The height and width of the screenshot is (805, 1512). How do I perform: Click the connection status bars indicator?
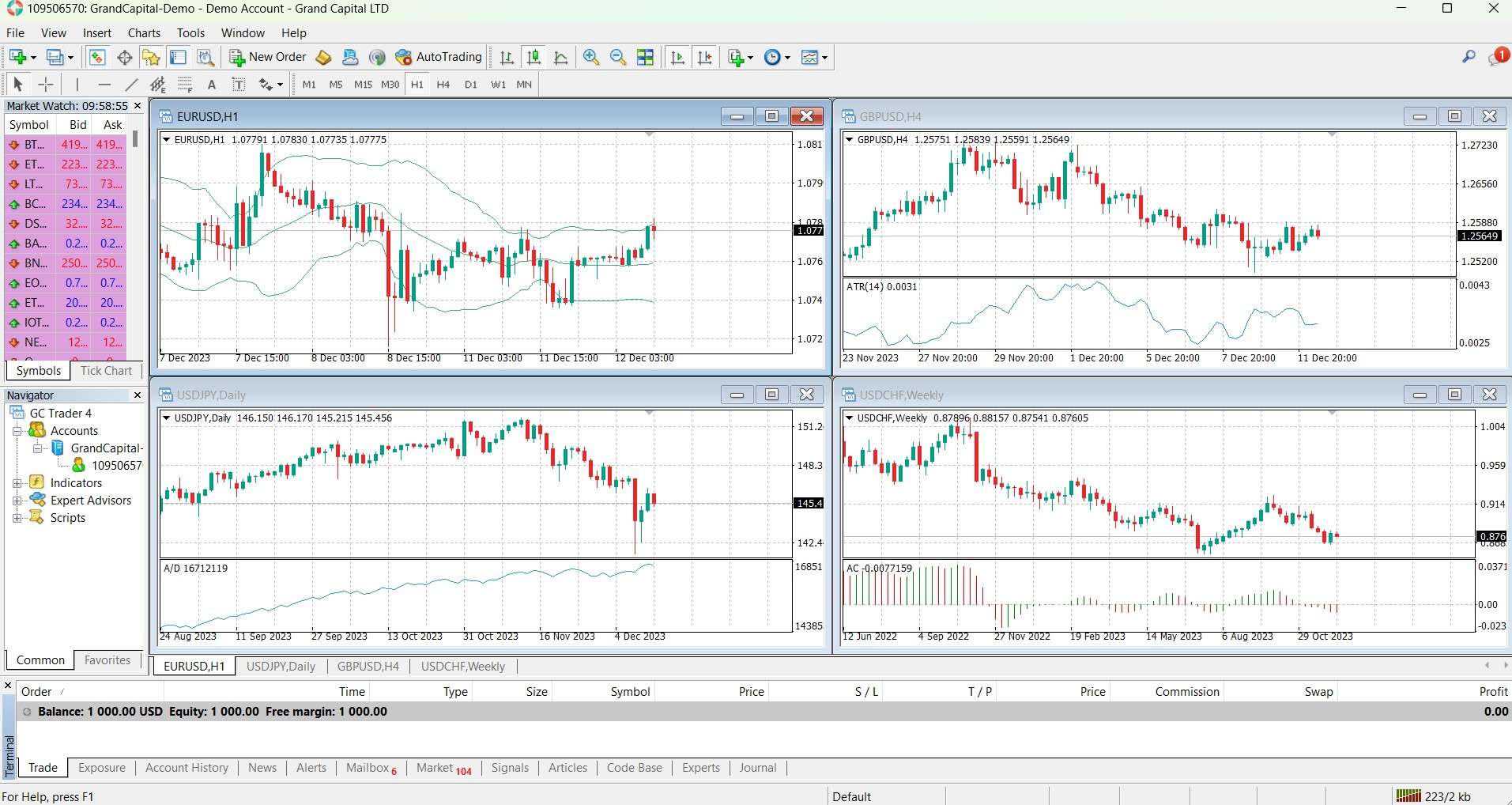[1408, 796]
